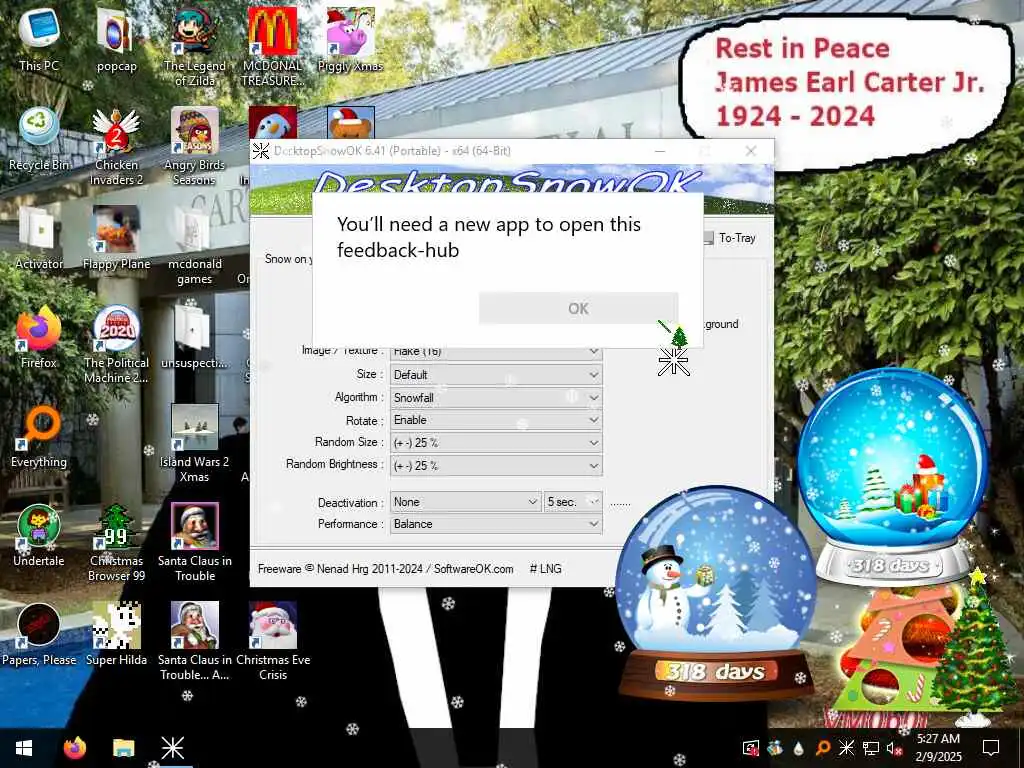The width and height of the screenshot is (1024, 768).
Task: Open Santa Claus in Trouble... A... shortcut
Action: coord(195,641)
